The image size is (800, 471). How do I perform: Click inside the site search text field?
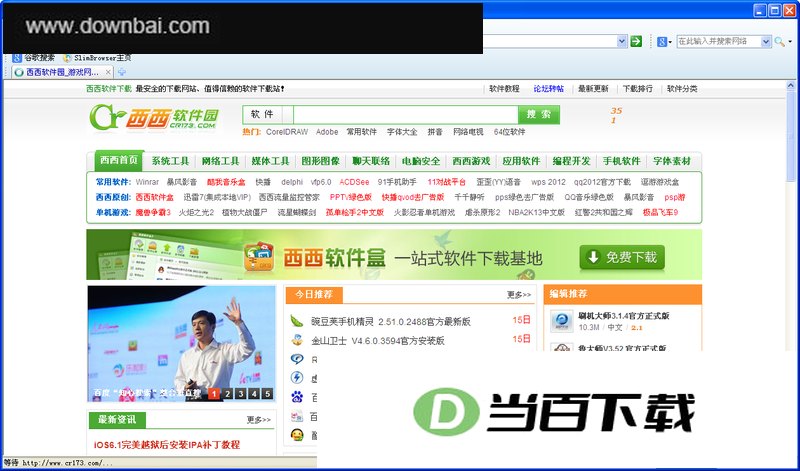pos(406,115)
